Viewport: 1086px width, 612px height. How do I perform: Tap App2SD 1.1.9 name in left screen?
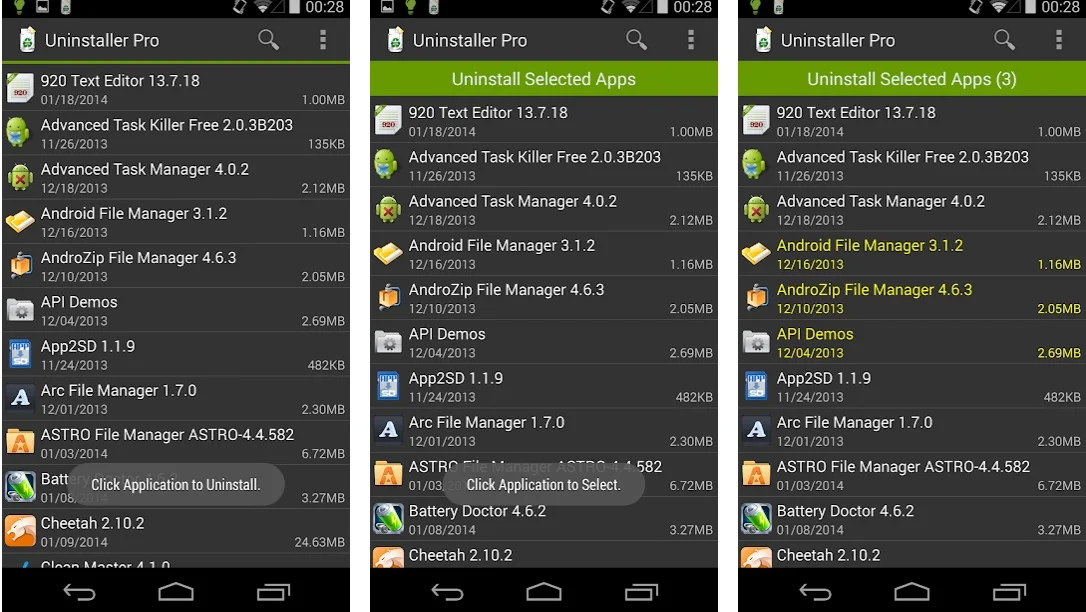(88, 346)
